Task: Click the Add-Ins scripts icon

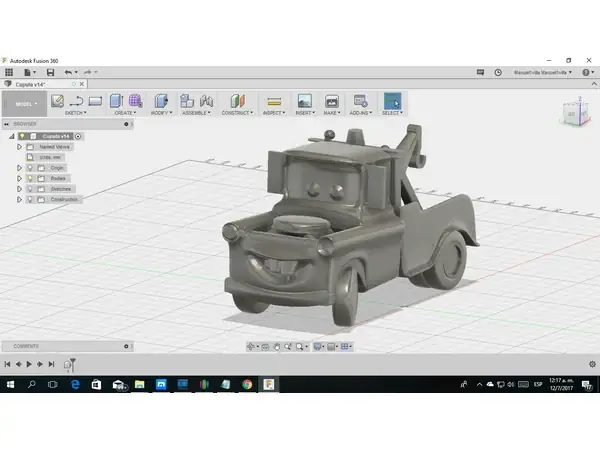Action: tap(360, 101)
